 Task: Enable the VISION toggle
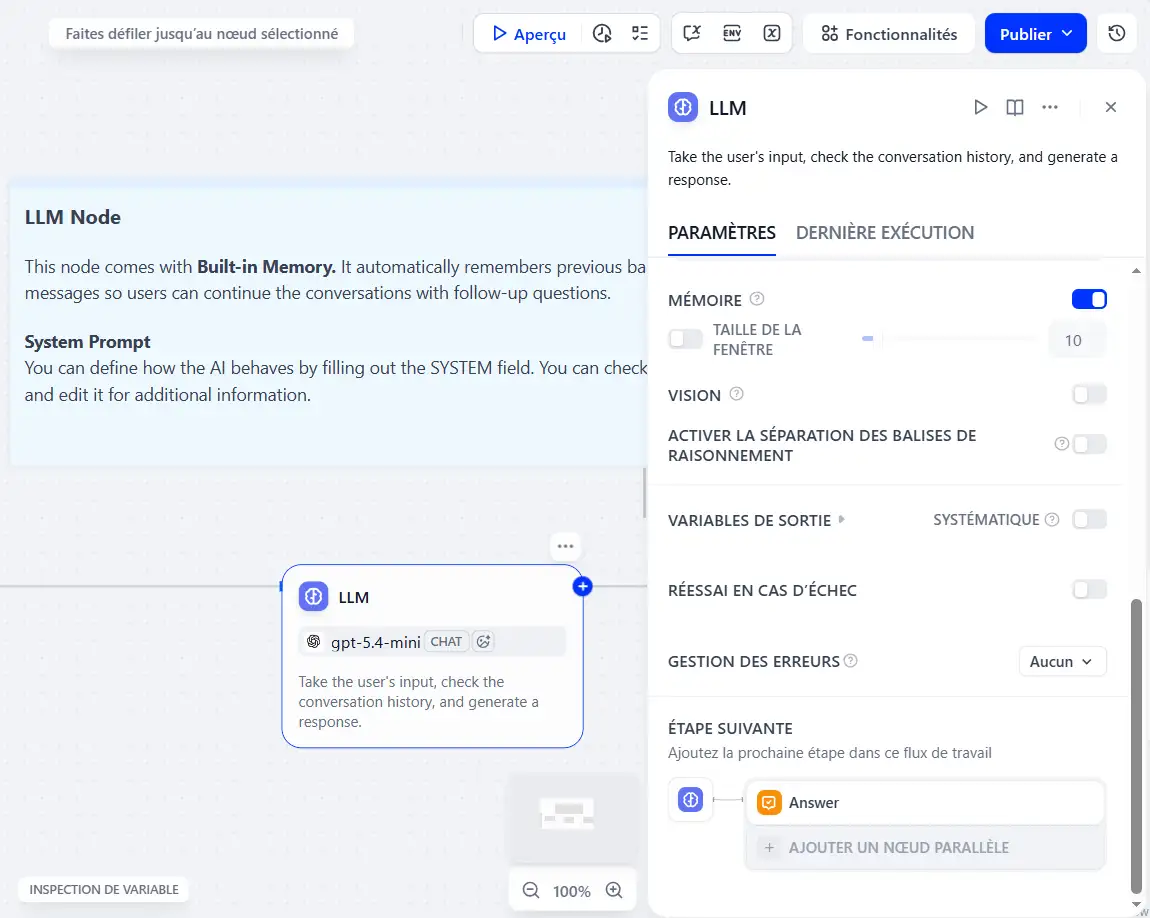click(x=1088, y=394)
